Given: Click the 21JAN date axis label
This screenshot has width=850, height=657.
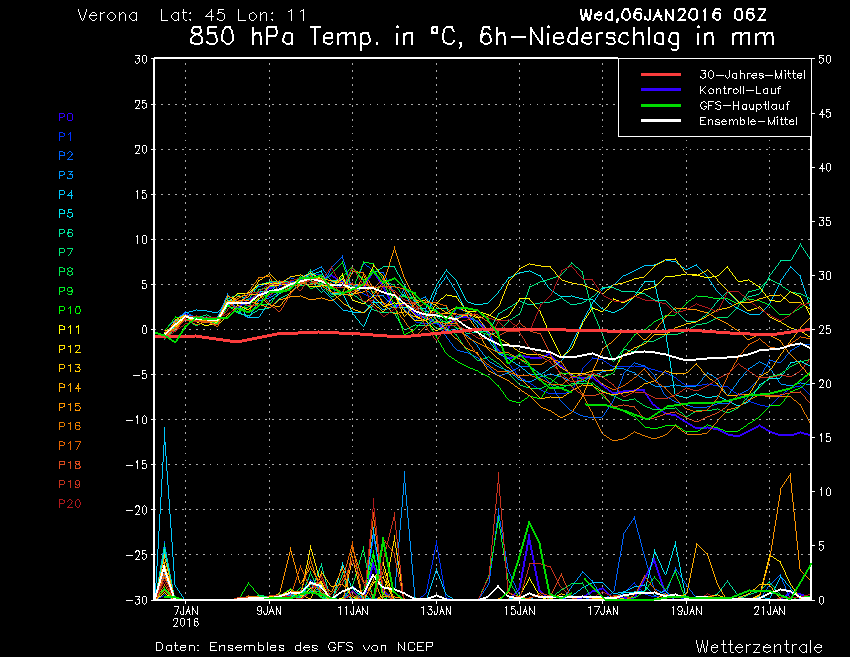Looking at the screenshot, I should point(770,608).
